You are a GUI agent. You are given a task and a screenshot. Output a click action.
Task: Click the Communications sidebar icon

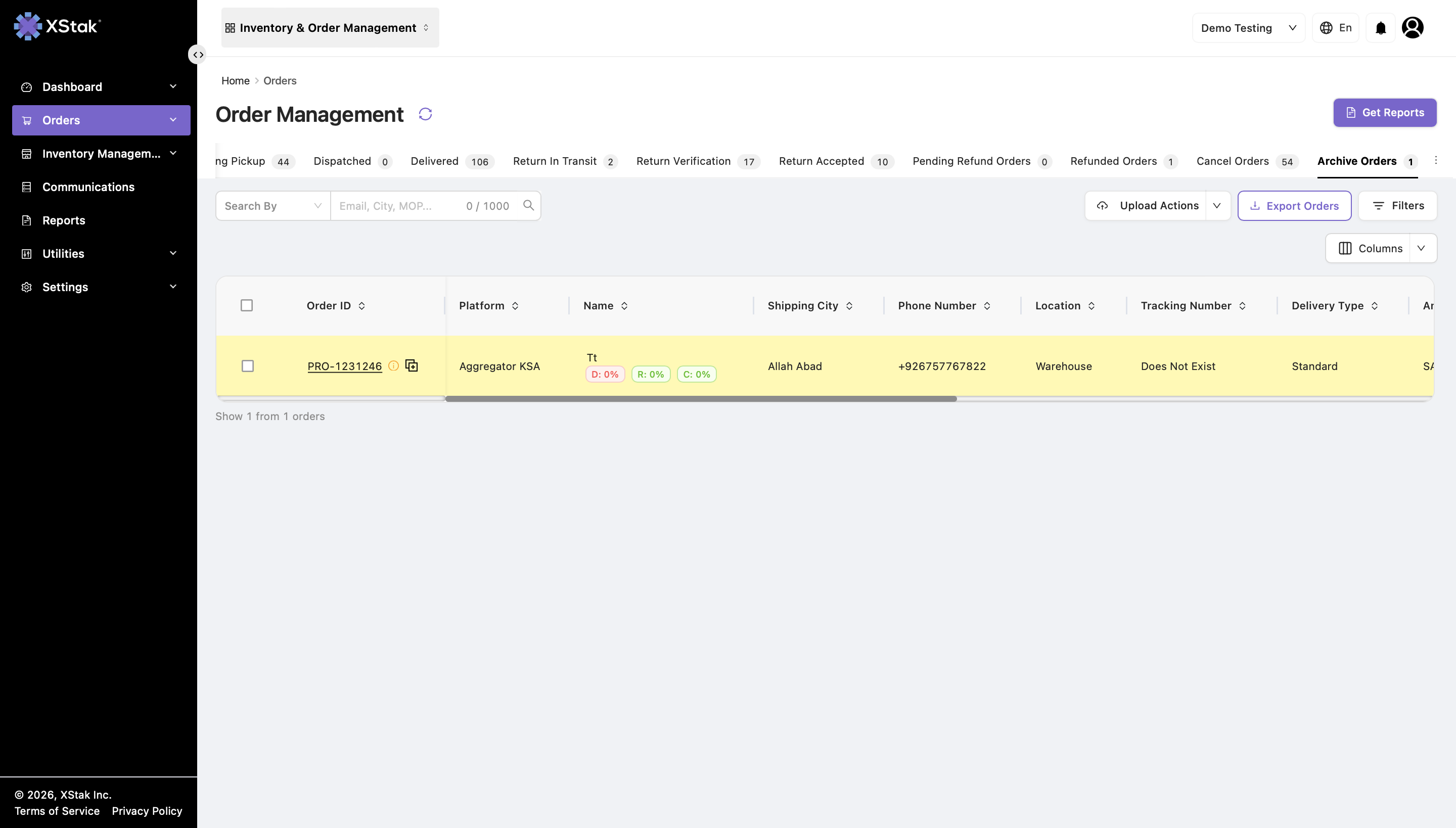point(26,187)
